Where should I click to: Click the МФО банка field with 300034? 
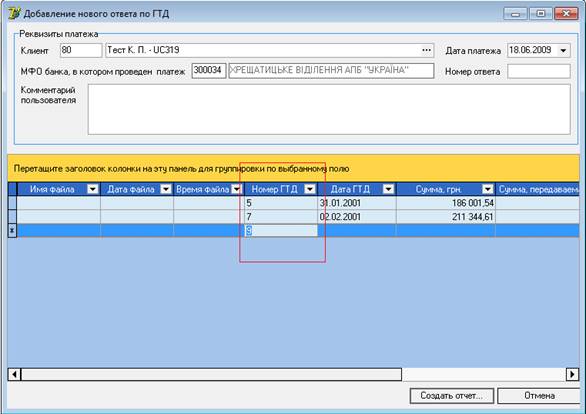[209, 71]
